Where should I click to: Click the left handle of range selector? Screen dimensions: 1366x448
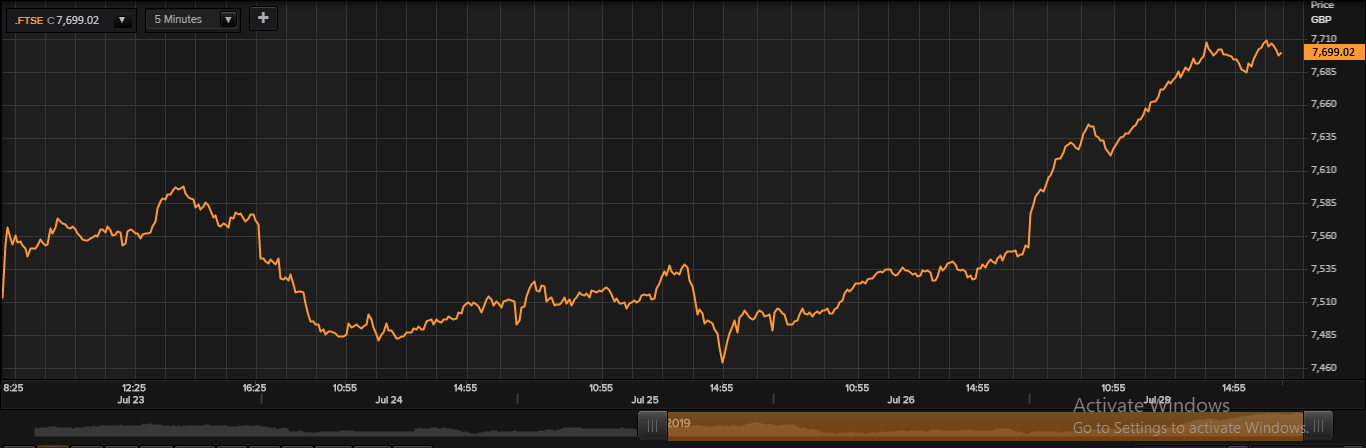(652, 426)
